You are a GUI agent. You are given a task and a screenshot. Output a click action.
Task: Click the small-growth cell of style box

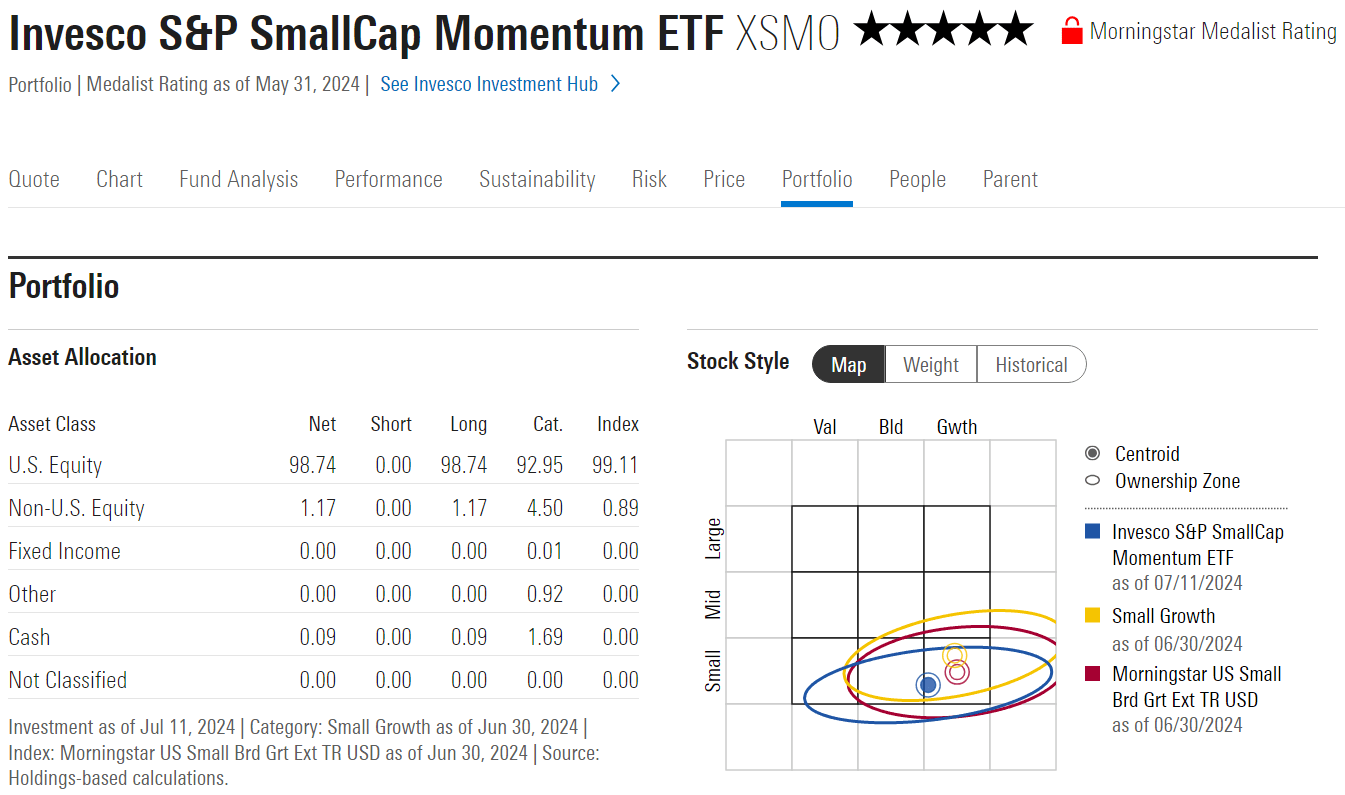(956, 670)
